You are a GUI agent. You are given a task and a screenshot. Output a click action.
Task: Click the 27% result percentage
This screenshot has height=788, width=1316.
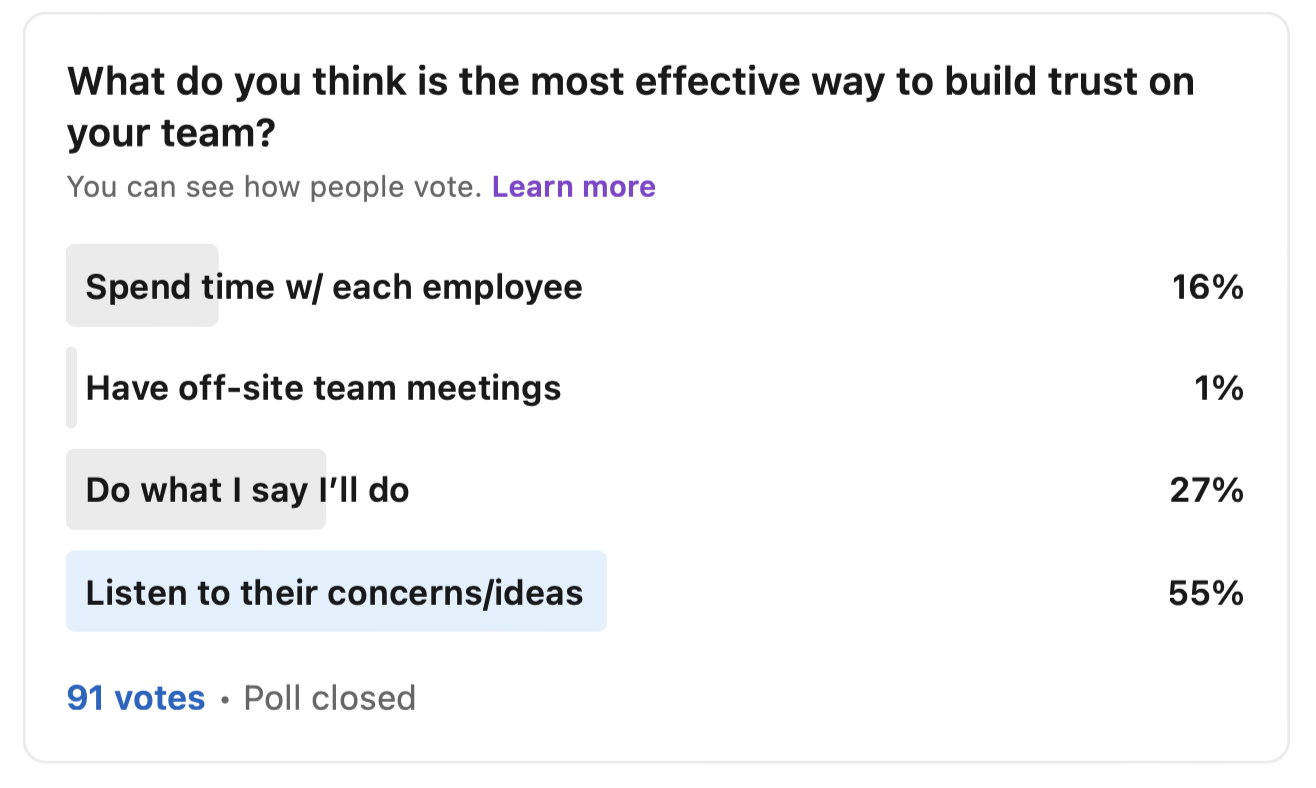point(1206,490)
